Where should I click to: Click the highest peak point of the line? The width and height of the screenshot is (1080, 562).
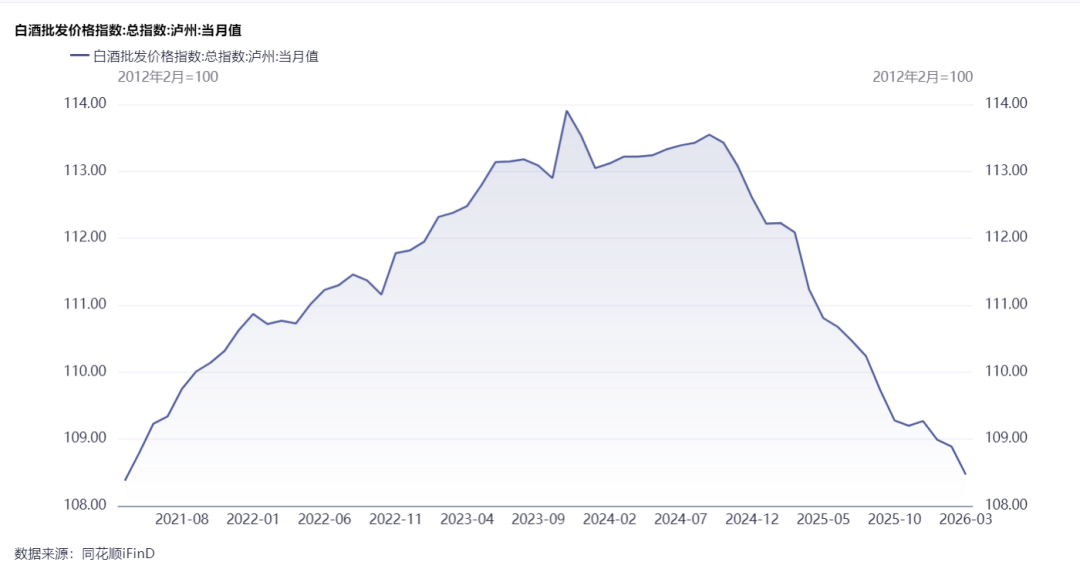[x=567, y=111]
